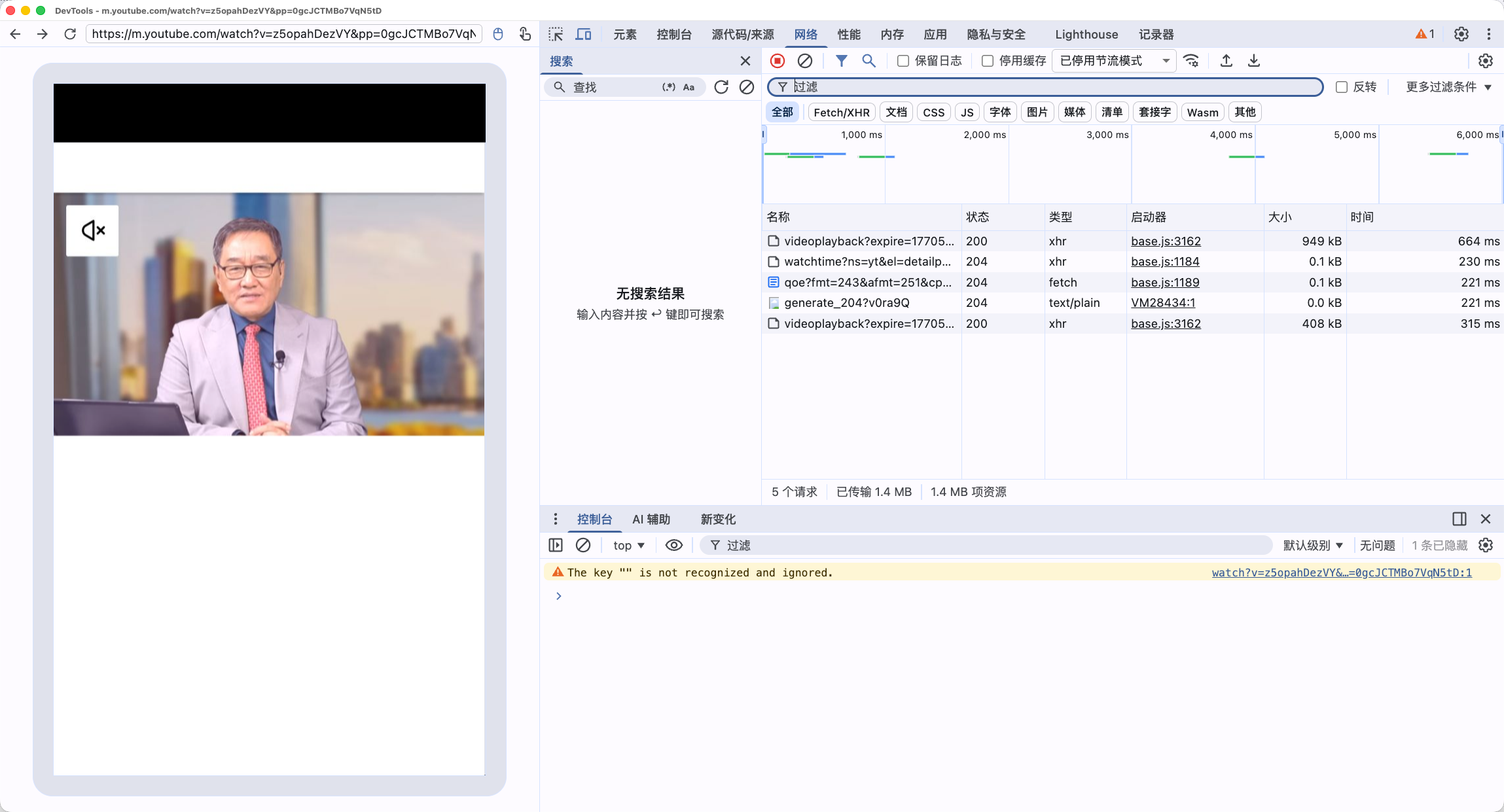Import HAR file upload icon

1226,61
